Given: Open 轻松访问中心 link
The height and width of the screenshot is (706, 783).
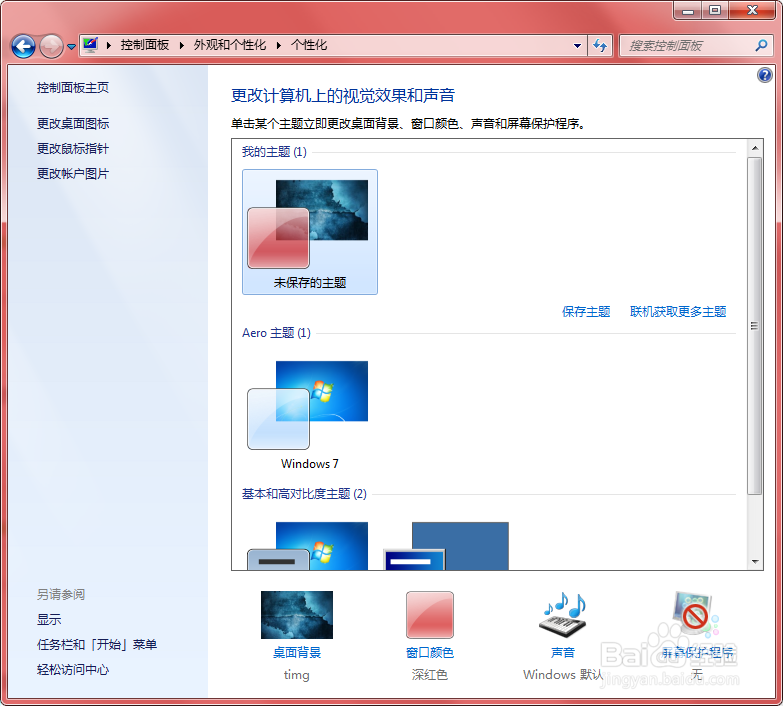Looking at the screenshot, I should coord(72,670).
